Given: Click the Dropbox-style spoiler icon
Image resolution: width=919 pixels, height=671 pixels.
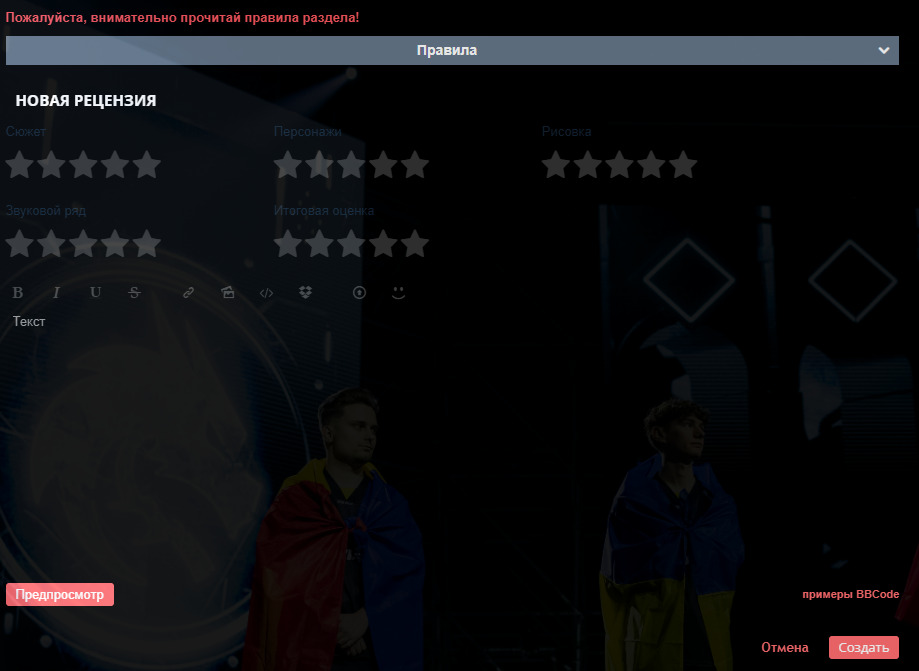Looking at the screenshot, I should (305, 292).
